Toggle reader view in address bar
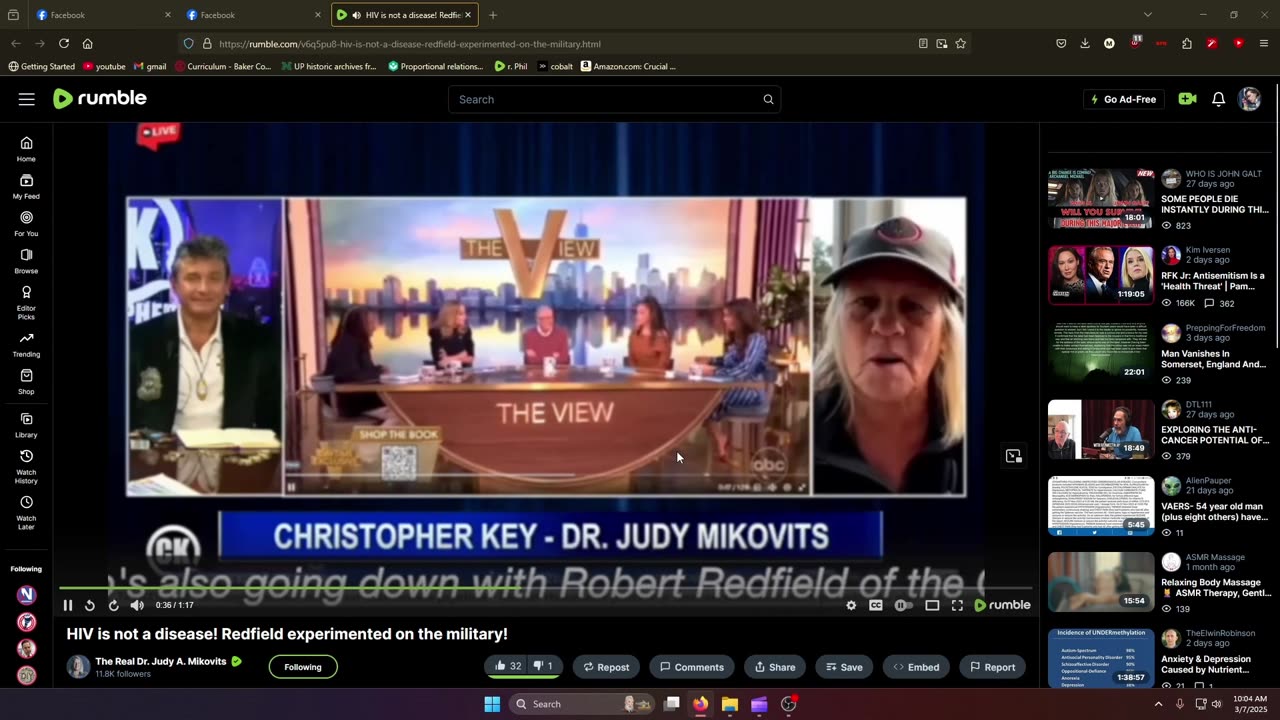This screenshot has width=1280, height=720. coord(923,44)
